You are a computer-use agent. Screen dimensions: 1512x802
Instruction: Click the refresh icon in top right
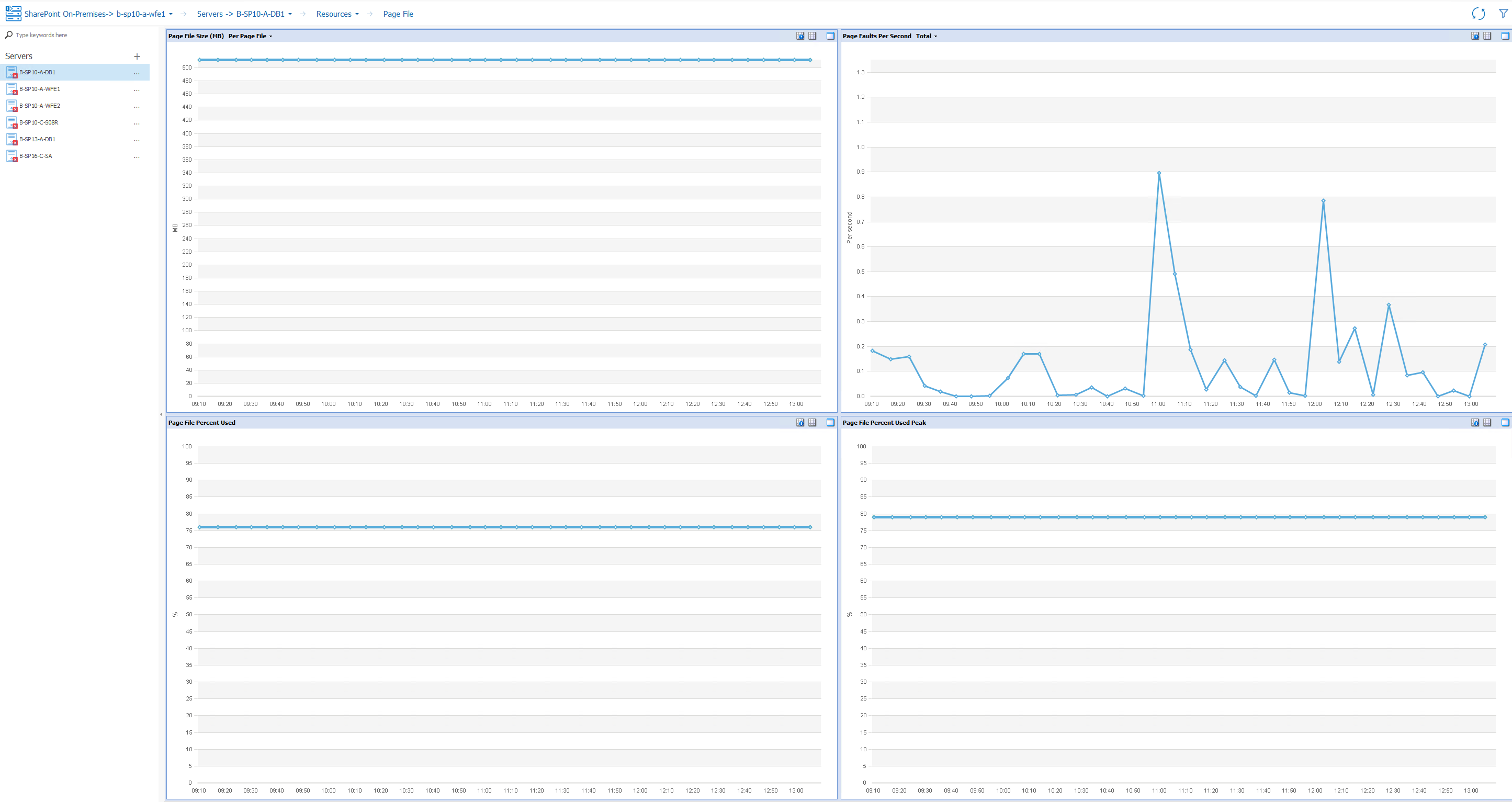click(x=1478, y=14)
